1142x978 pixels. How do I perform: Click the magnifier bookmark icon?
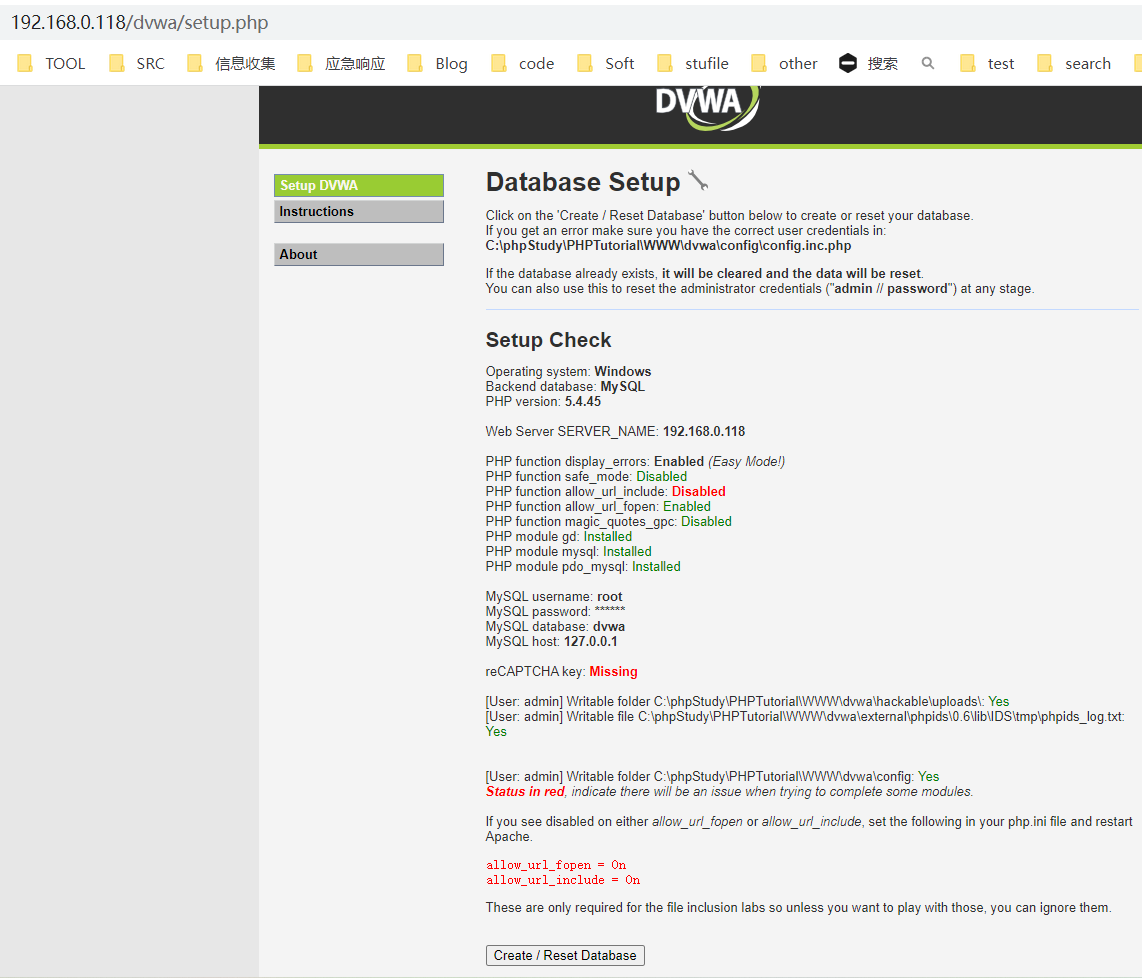[x=928, y=63]
